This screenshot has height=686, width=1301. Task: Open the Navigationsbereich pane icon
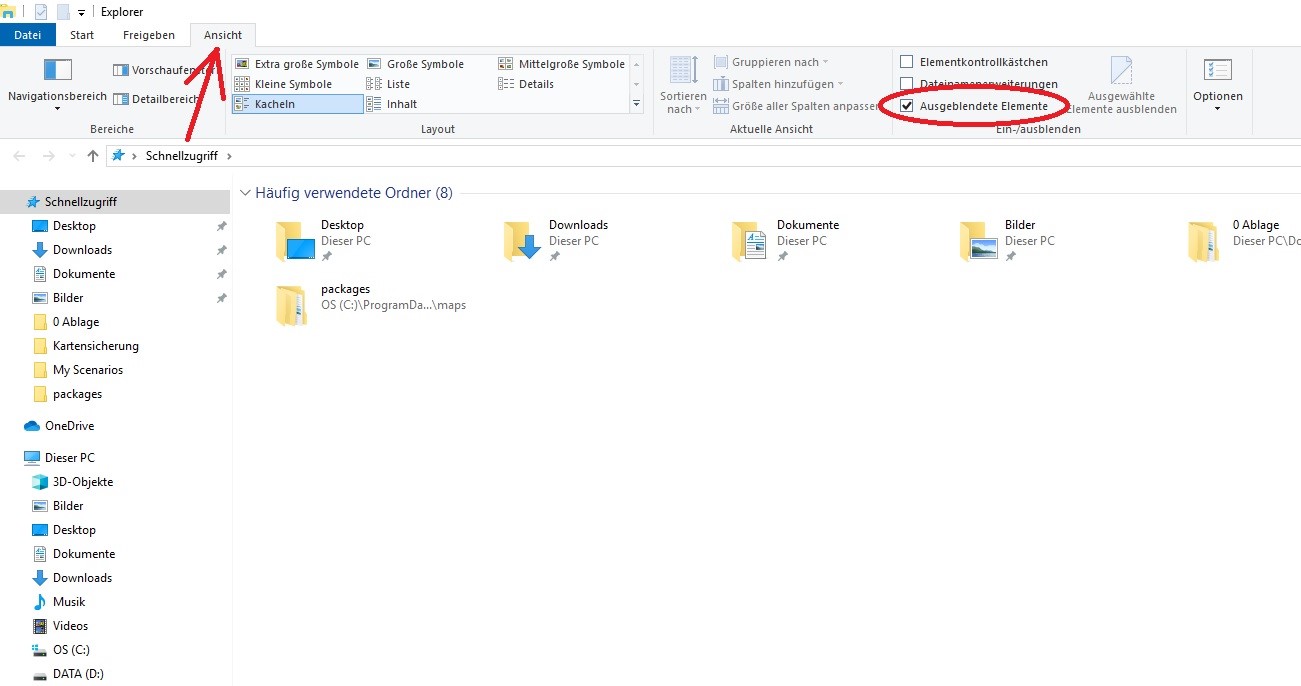(57, 71)
